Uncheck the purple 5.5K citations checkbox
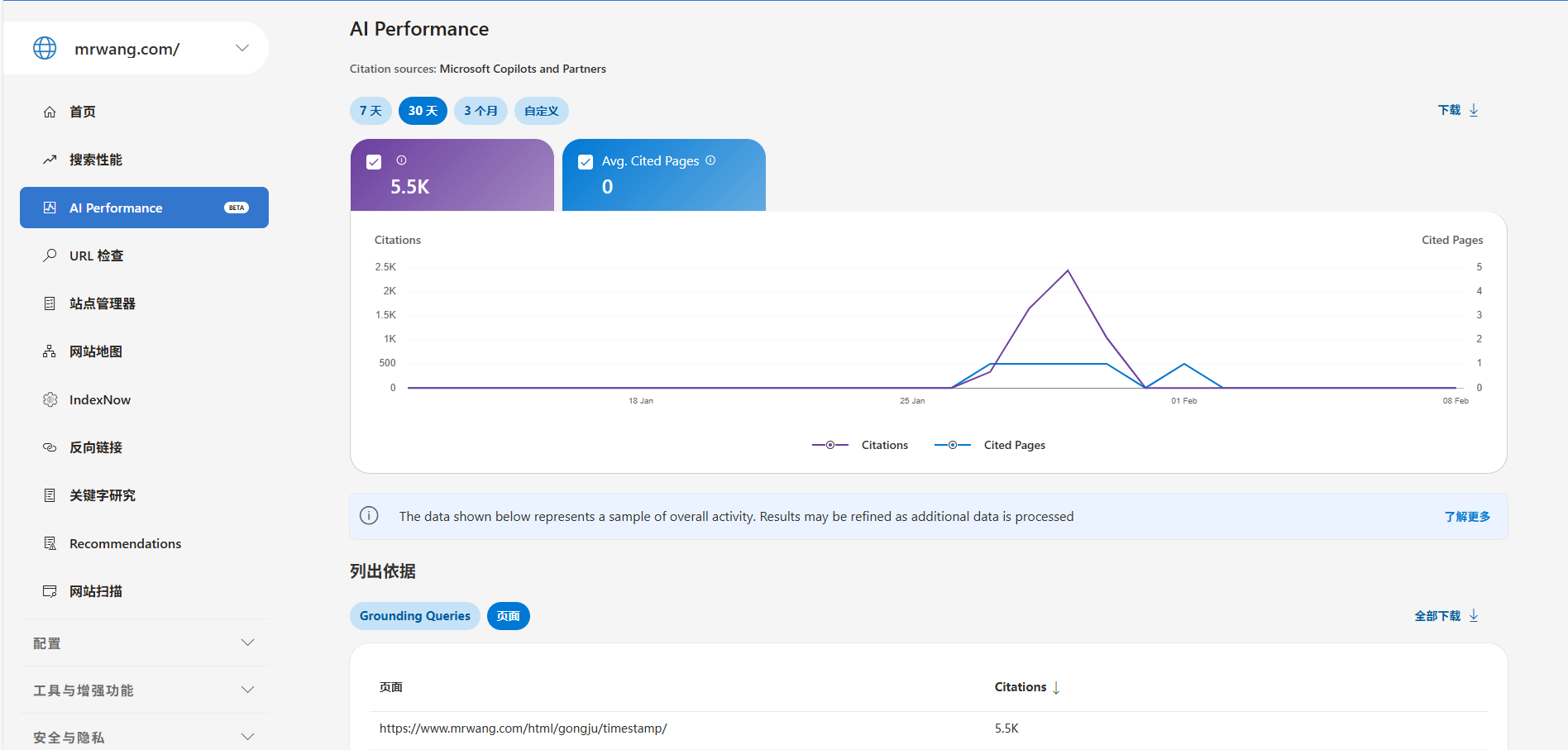Image resolution: width=1568 pixels, height=750 pixels. tap(374, 162)
